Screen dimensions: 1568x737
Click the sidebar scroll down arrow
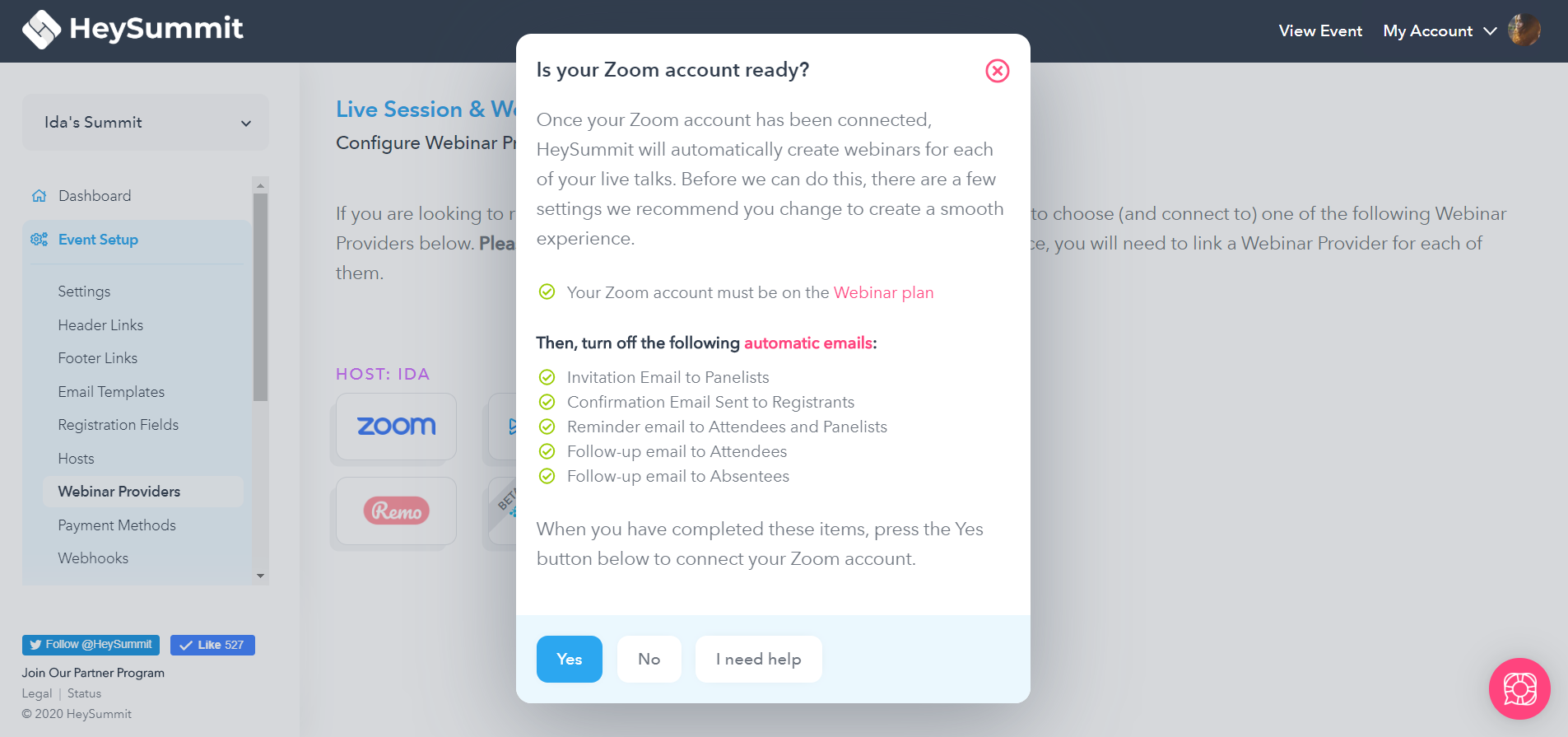tap(261, 576)
